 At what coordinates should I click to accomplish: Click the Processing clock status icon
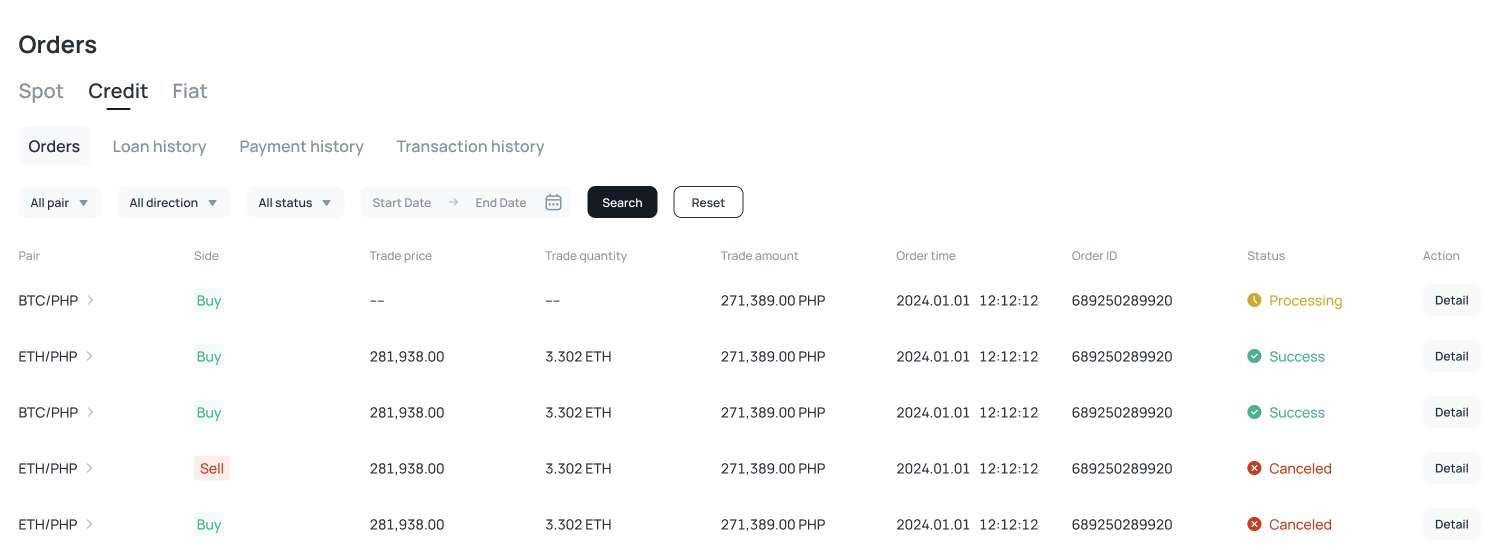click(x=1254, y=300)
